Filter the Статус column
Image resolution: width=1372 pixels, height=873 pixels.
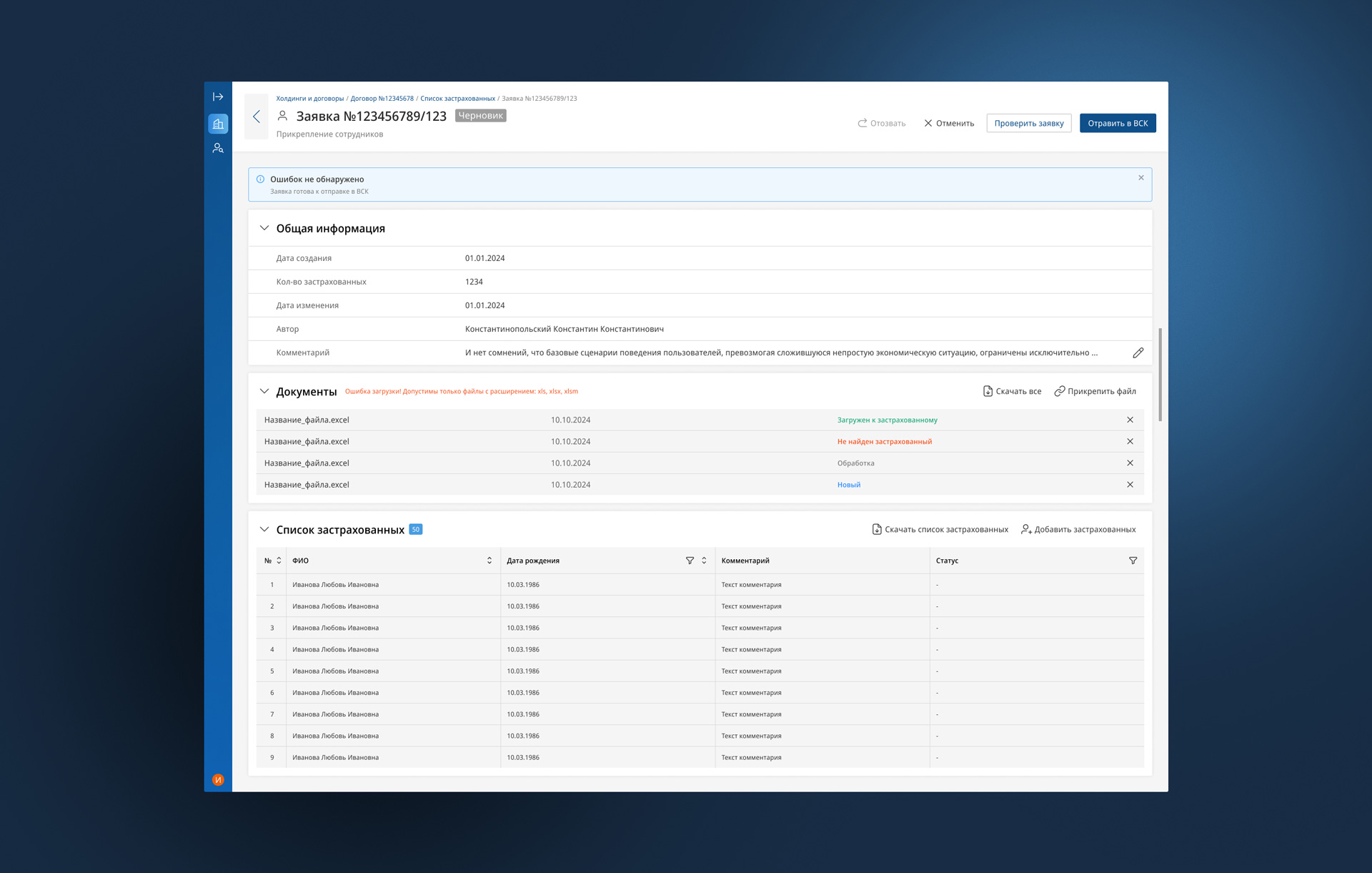(1133, 561)
